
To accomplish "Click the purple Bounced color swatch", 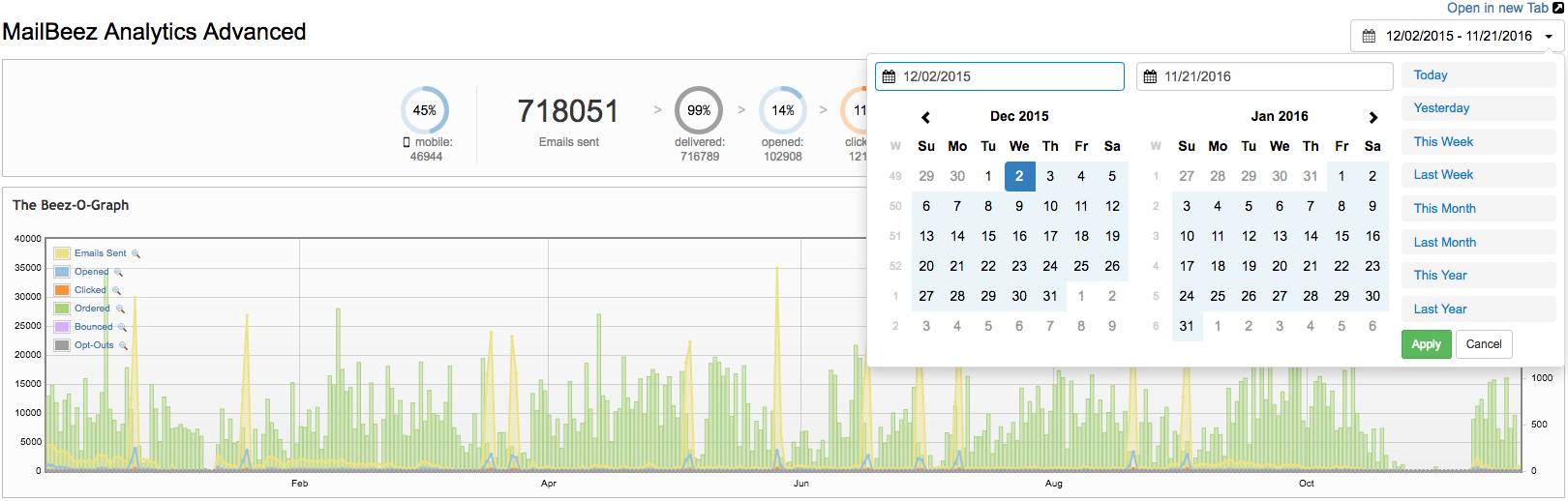I will (62, 327).
